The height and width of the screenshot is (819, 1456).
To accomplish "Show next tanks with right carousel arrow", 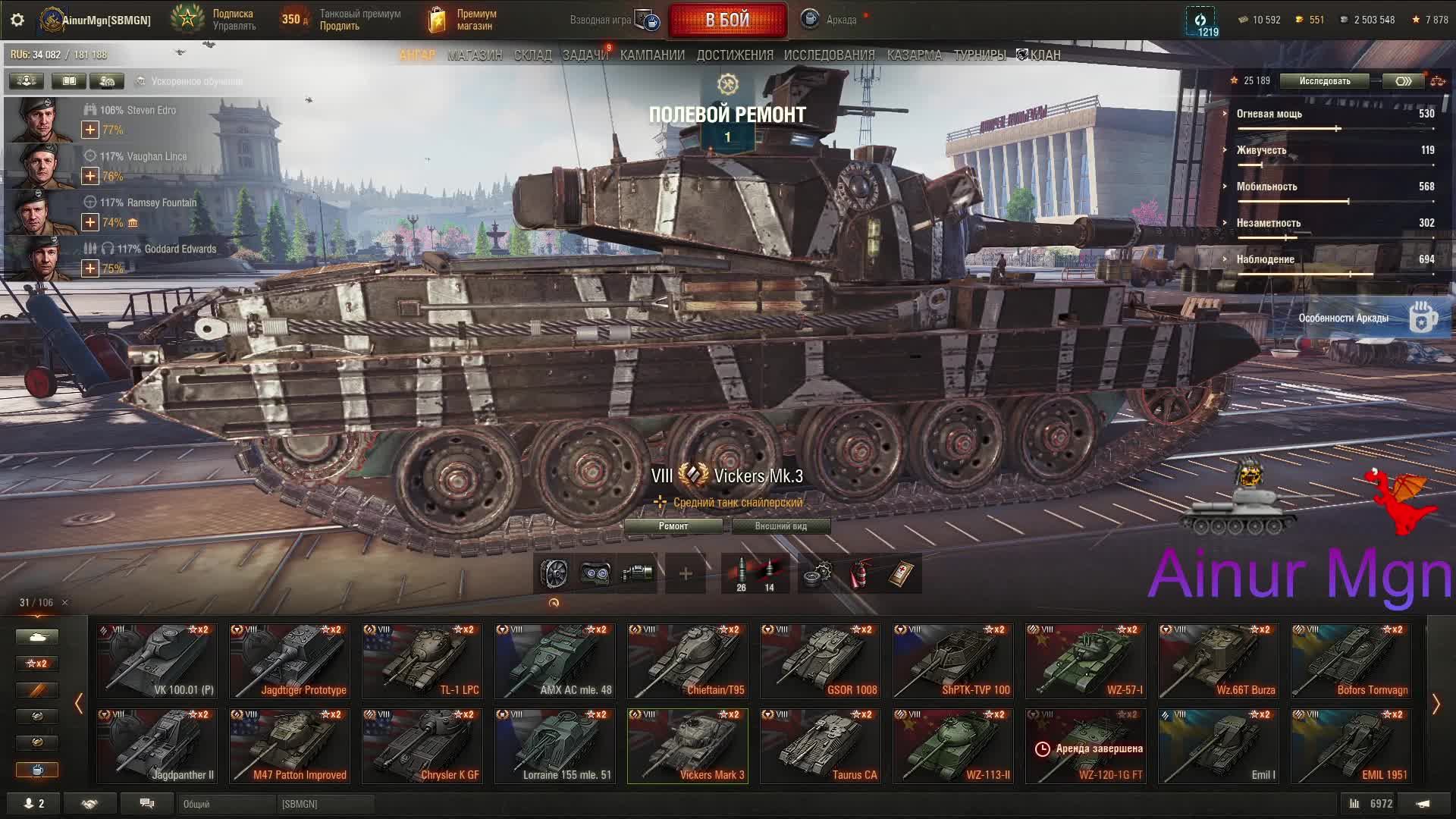I will pos(1436,704).
